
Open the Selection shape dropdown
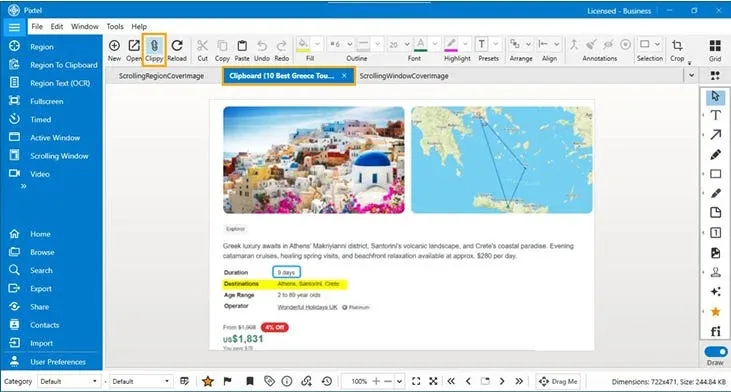[x=657, y=44]
